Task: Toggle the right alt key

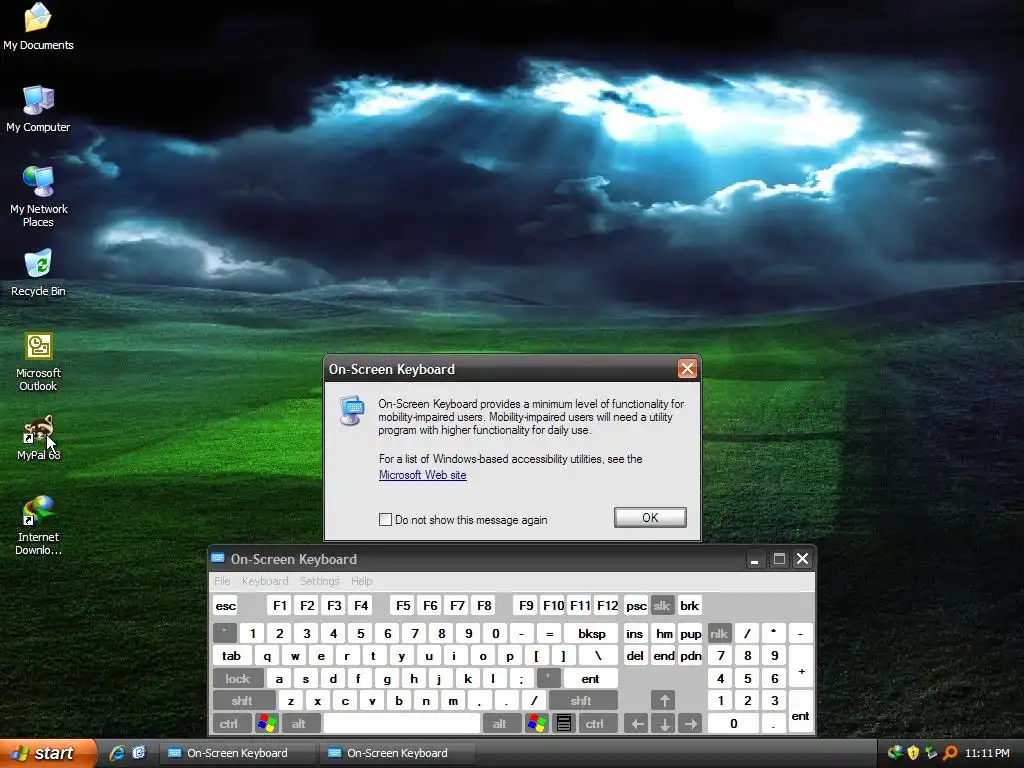Action: (500, 724)
